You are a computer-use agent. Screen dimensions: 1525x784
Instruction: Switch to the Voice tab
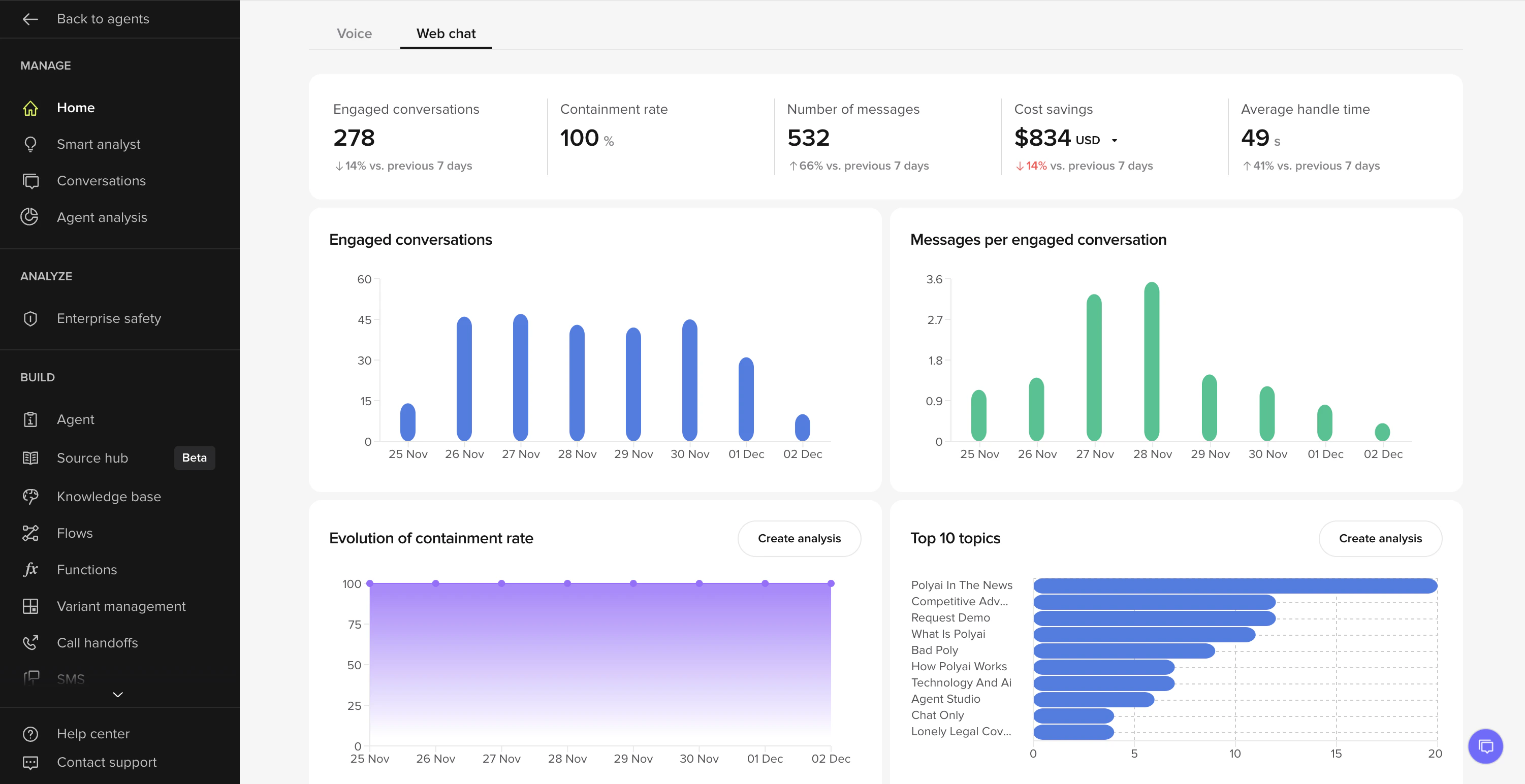(x=354, y=33)
